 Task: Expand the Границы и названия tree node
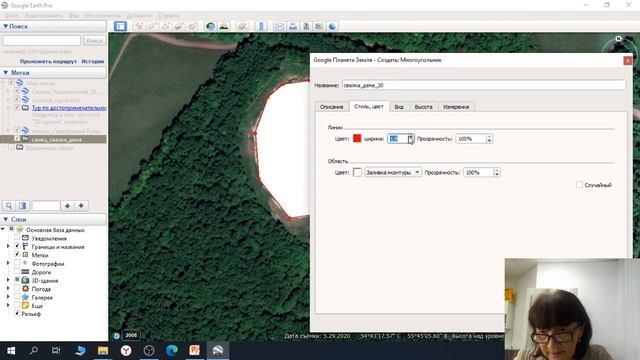click(x=8, y=247)
